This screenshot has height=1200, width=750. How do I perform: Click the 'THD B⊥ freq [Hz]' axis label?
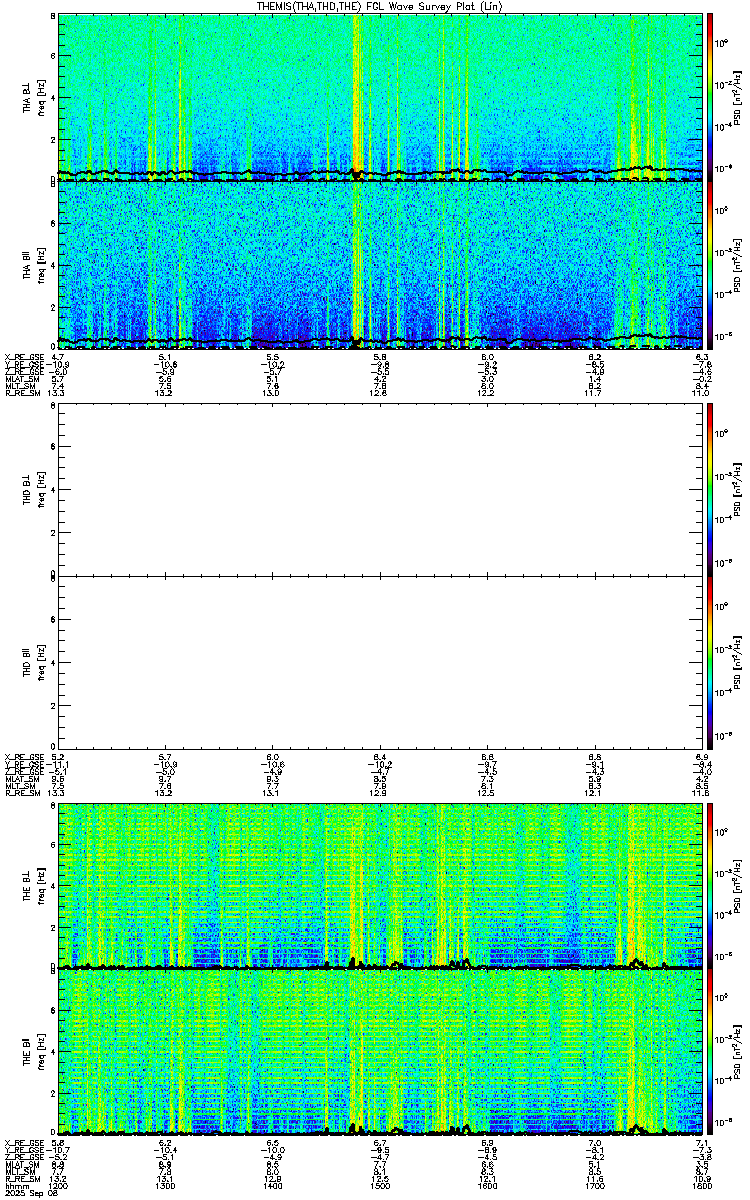click(34, 489)
